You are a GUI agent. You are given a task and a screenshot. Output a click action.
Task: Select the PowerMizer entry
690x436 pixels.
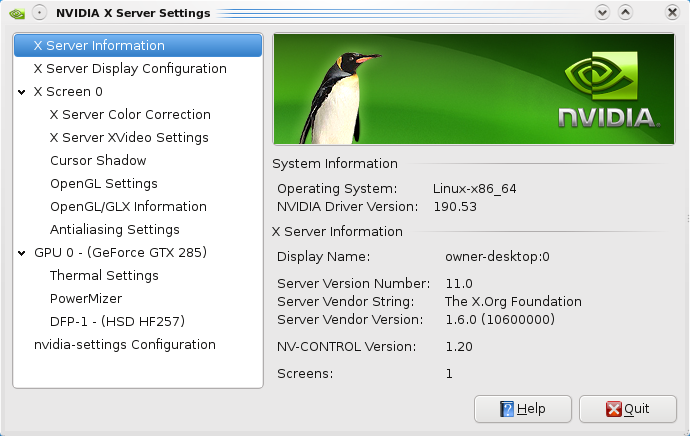pyautogui.click(x=86, y=299)
